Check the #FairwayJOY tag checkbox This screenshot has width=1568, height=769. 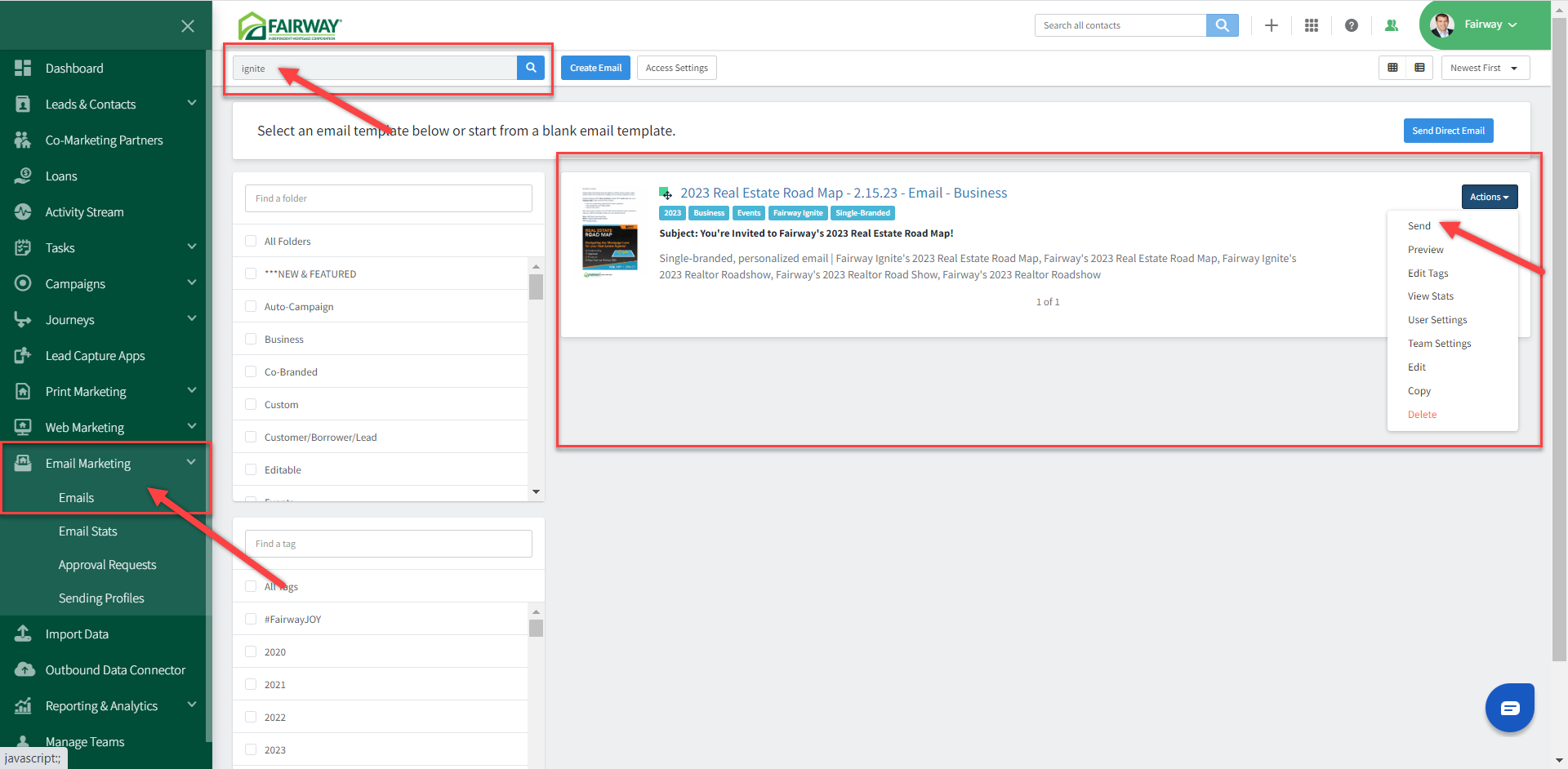pos(251,619)
